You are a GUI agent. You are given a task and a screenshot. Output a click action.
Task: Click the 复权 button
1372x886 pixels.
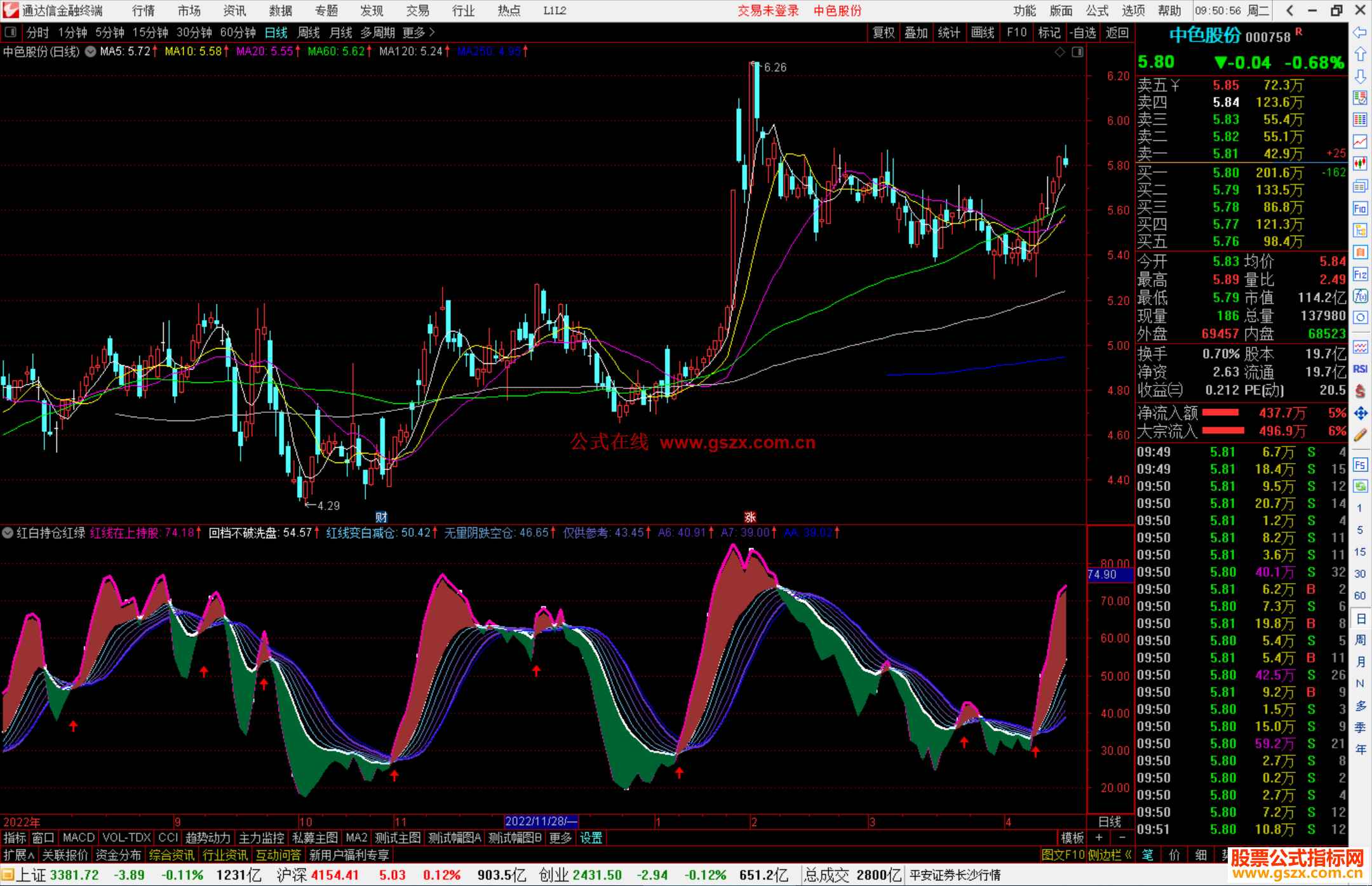pos(884,32)
